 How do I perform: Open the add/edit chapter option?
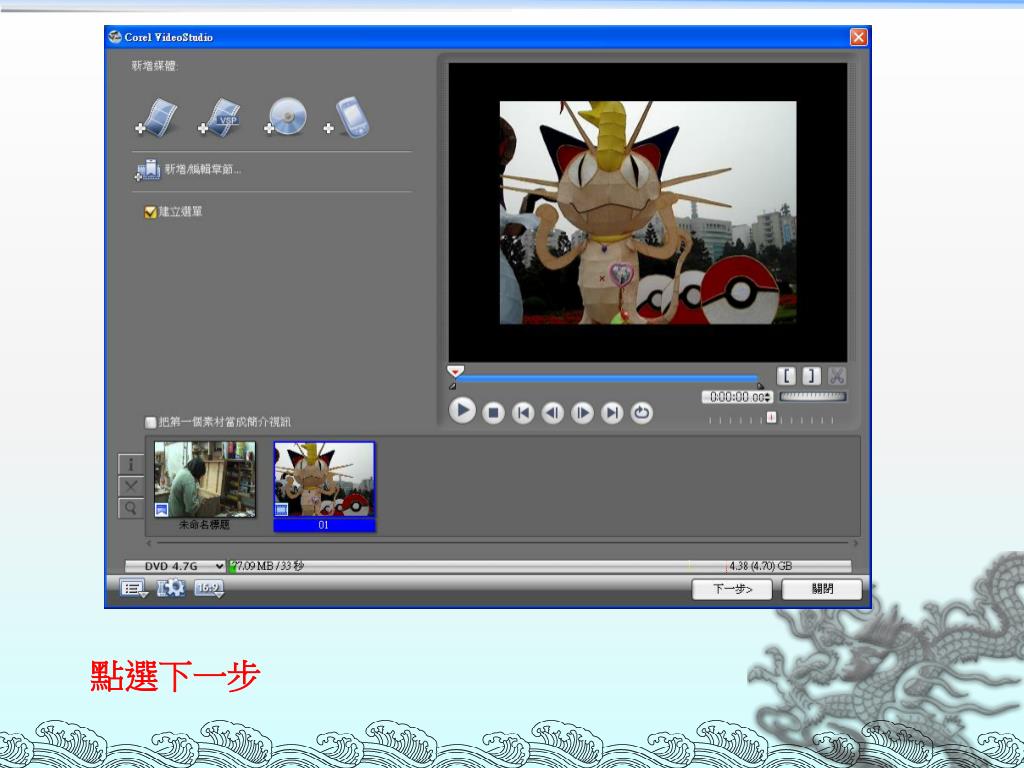coord(188,170)
